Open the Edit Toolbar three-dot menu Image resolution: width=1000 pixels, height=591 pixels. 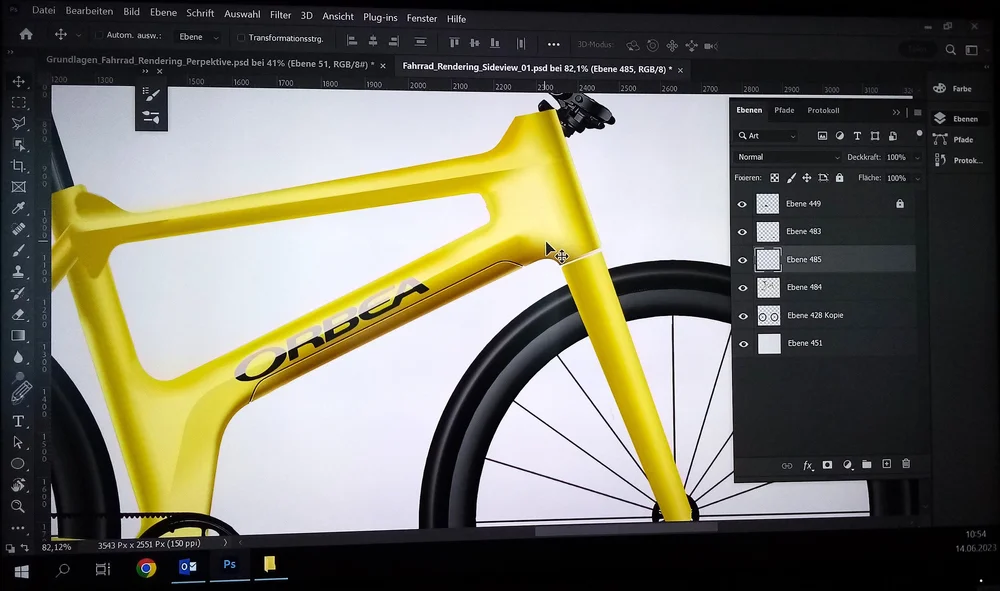[x=18, y=528]
